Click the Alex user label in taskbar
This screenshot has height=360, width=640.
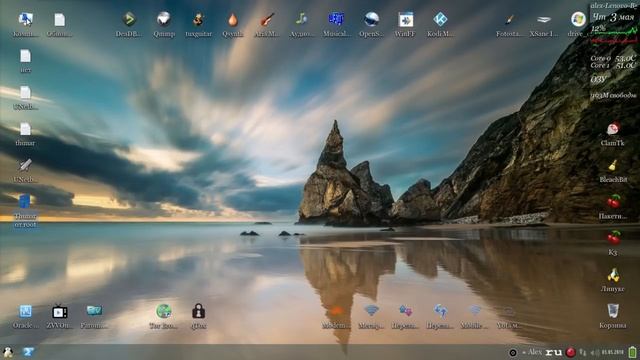coord(535,352)
